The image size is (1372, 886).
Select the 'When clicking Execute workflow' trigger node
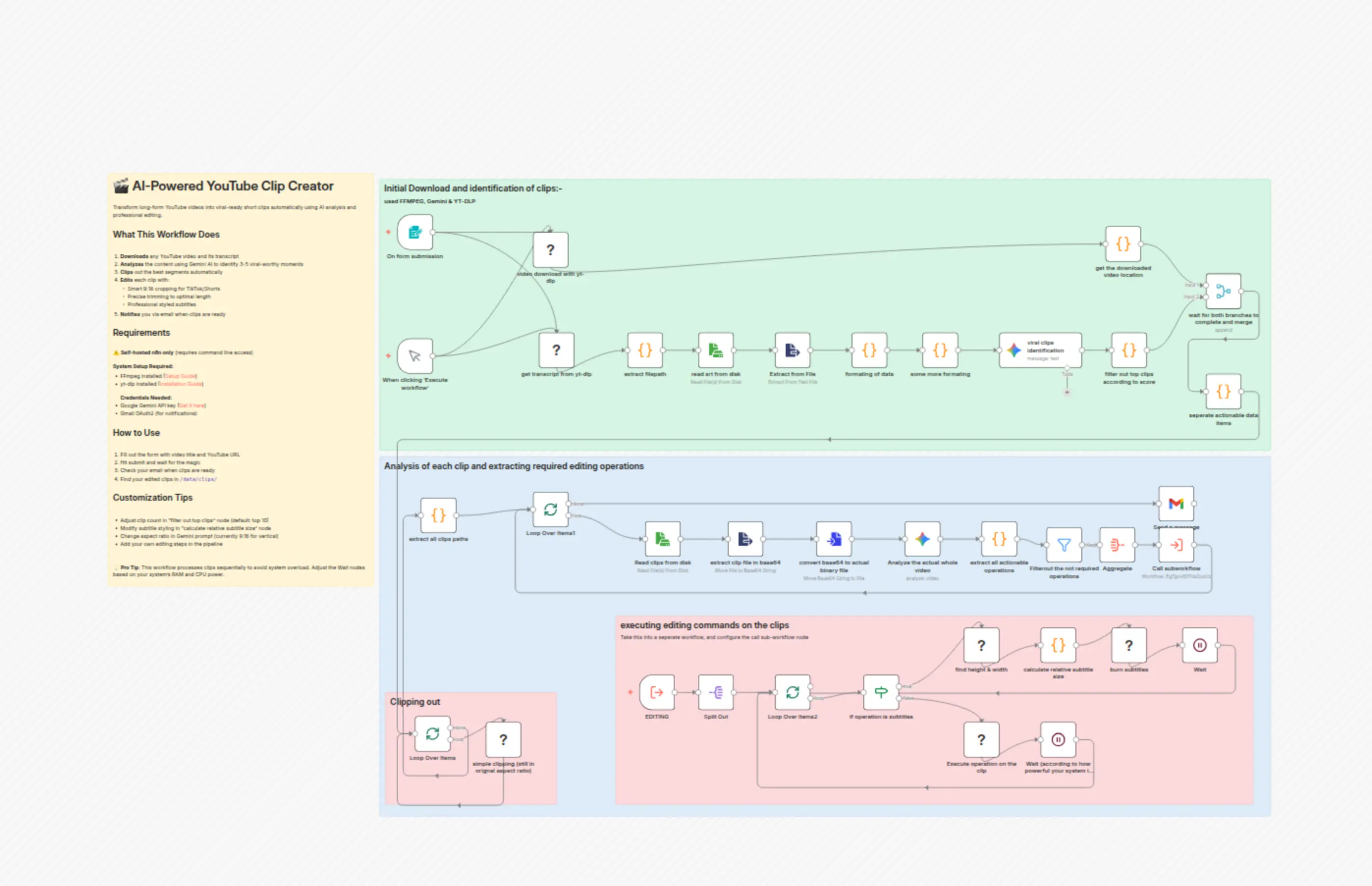(414, 355)
